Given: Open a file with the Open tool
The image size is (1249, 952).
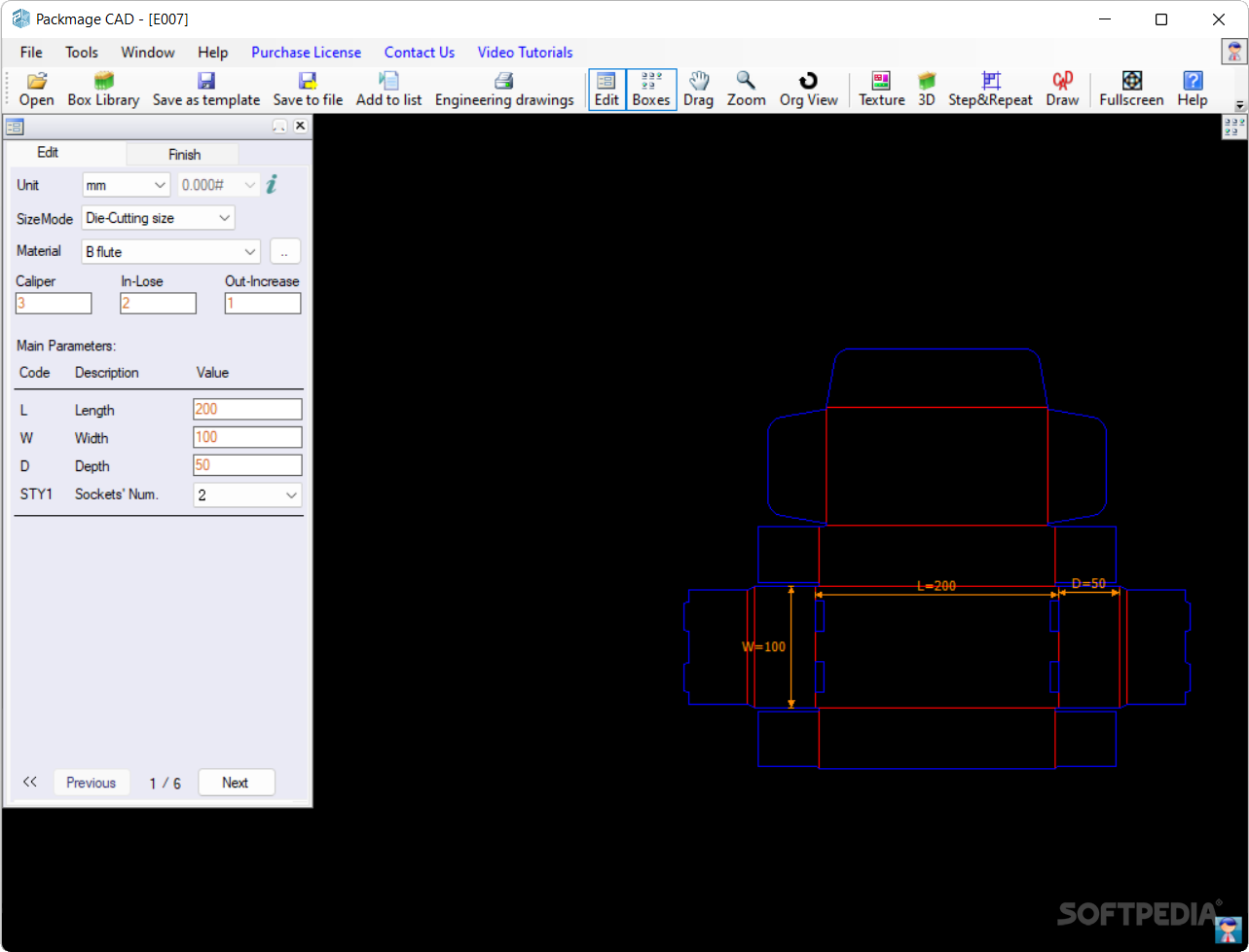Looking at the screenshot, I should (37, 90).
